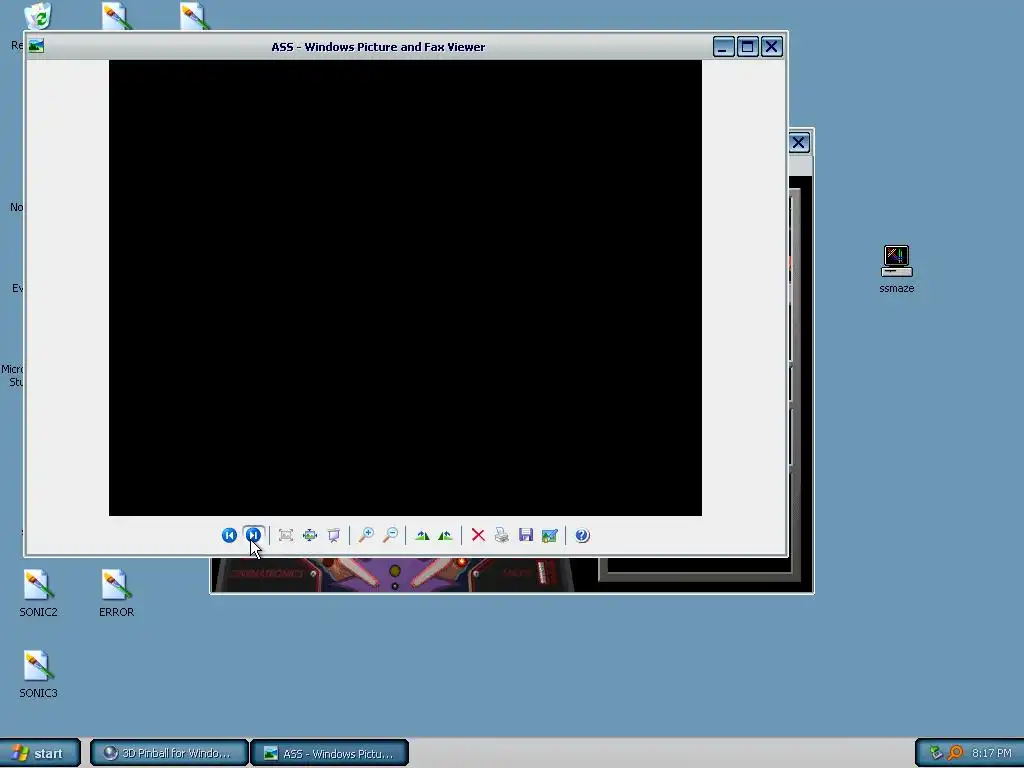1024x768 pixels.
Task: Select the Recycle Bin icon
Action: 38,16
